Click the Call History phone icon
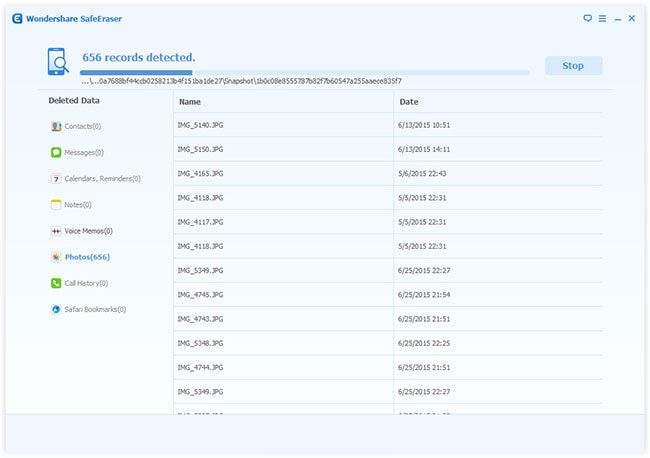The height and width of the screenshot is (458, 650). tap(56, 283)
